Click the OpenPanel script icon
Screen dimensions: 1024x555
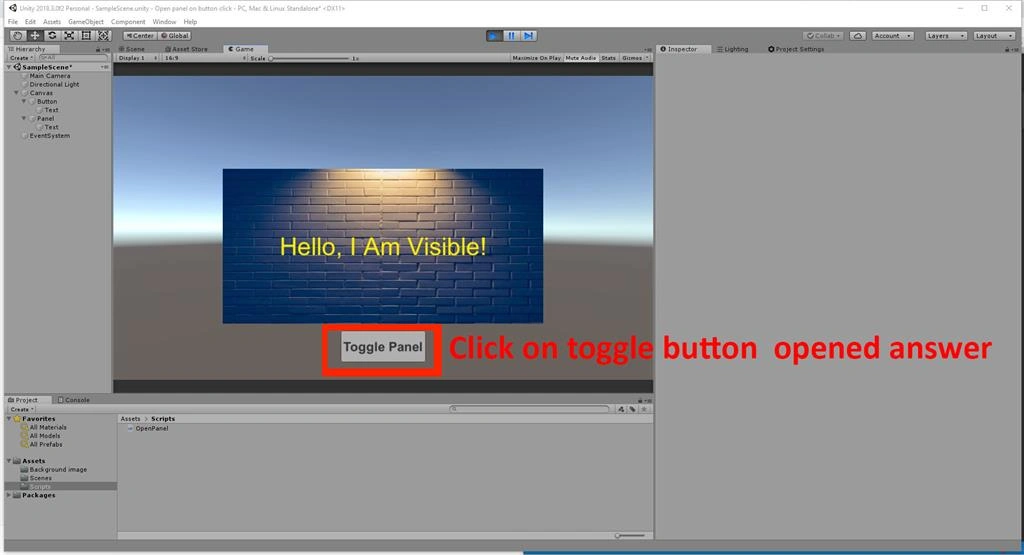click(130, 428)
